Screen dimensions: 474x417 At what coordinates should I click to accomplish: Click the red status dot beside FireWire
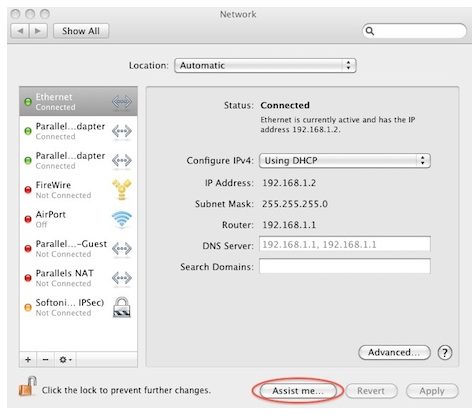(28, 190)
